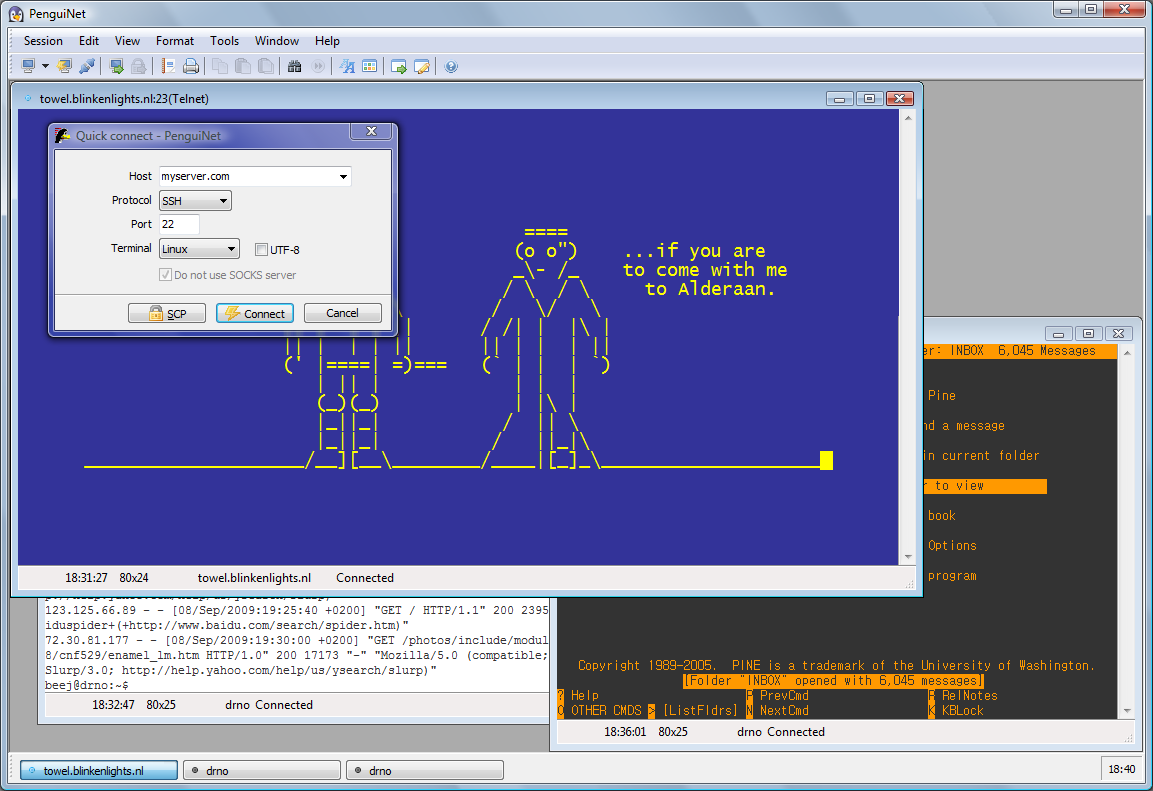Click the log notebook toolbar icon
Screen dimensions: 1153x791
coord(168,66)
